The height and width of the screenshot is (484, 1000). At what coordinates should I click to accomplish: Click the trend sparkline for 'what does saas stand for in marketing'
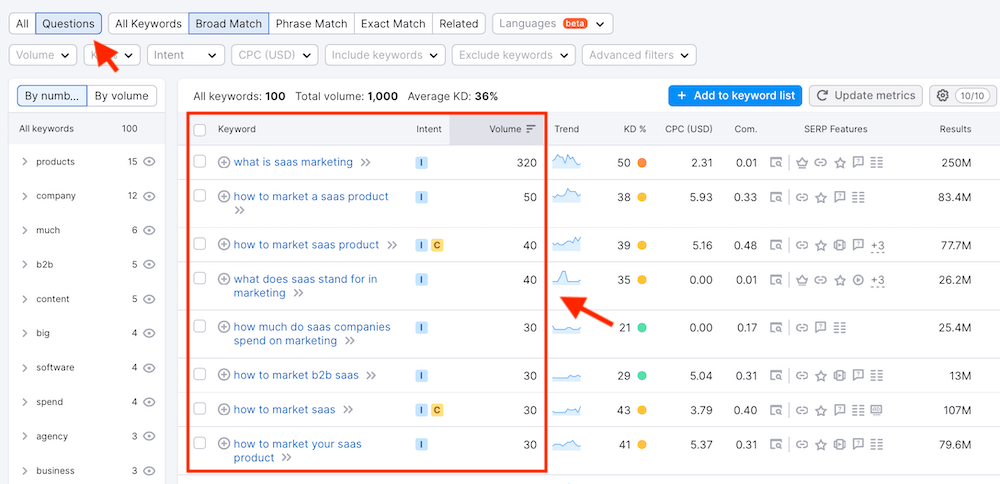566,279
